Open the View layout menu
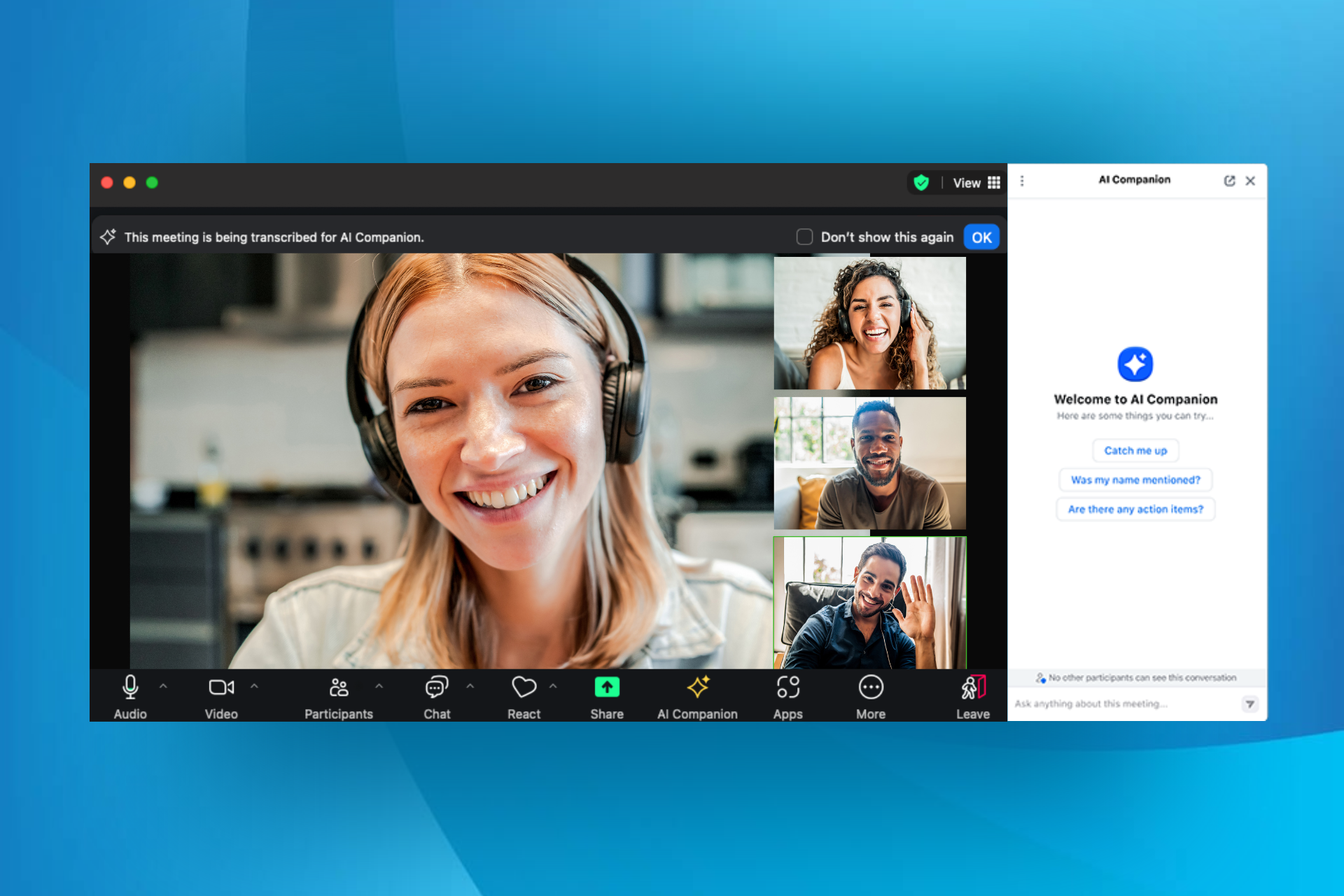Image resolution: width=1344 pixels, height=896 pixels. 977,183
